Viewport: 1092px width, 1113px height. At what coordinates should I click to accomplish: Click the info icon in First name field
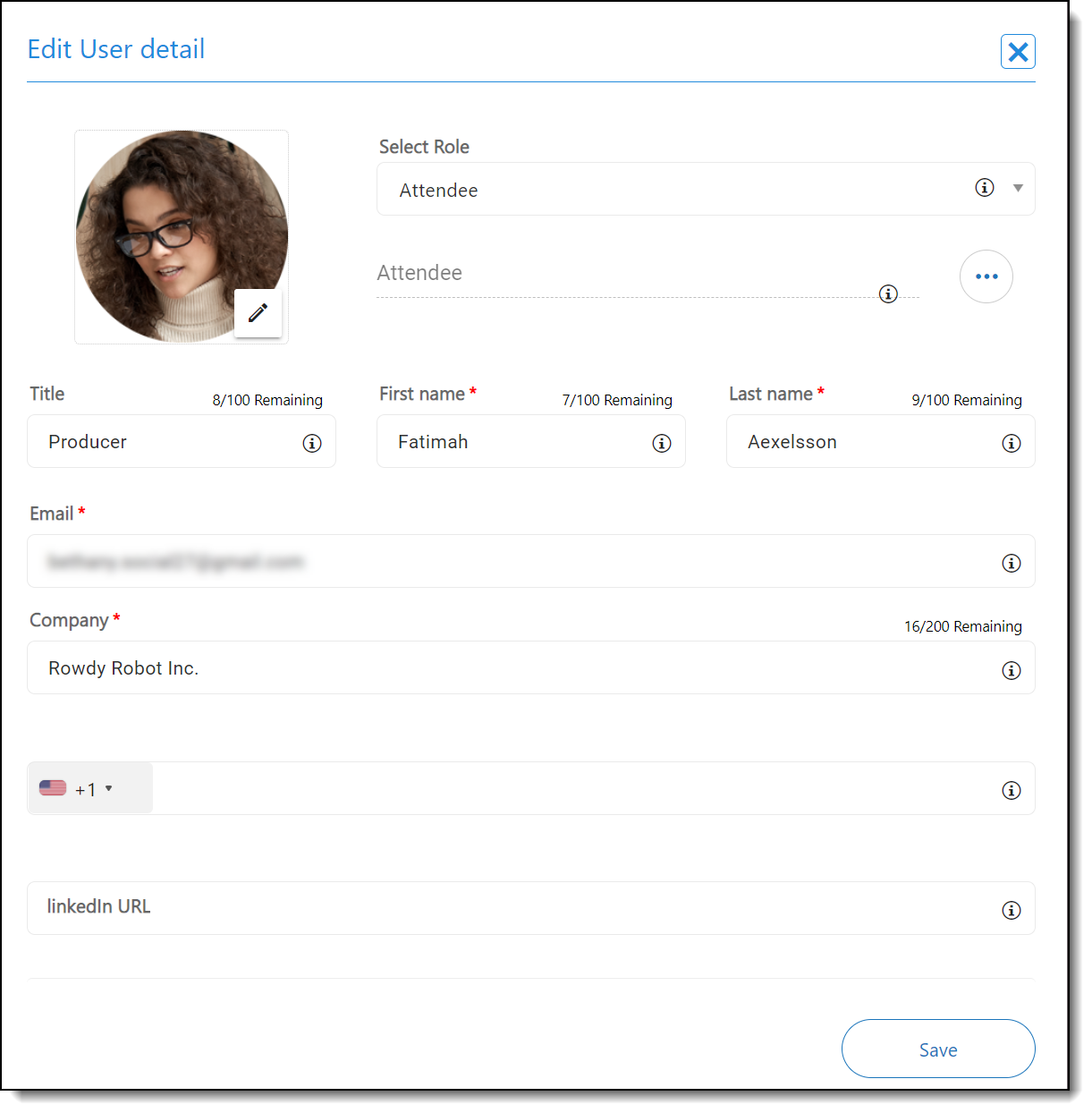[662, 443]
